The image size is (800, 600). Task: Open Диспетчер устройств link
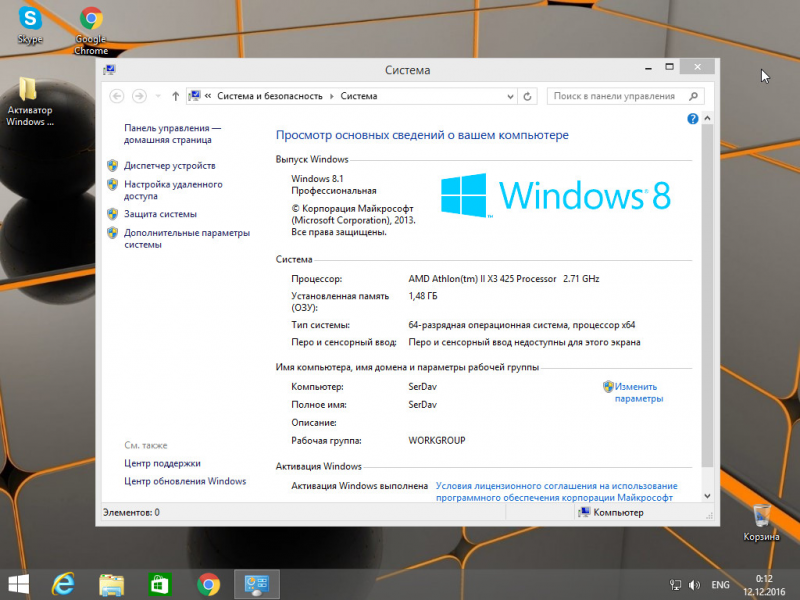tap(169, 165)
